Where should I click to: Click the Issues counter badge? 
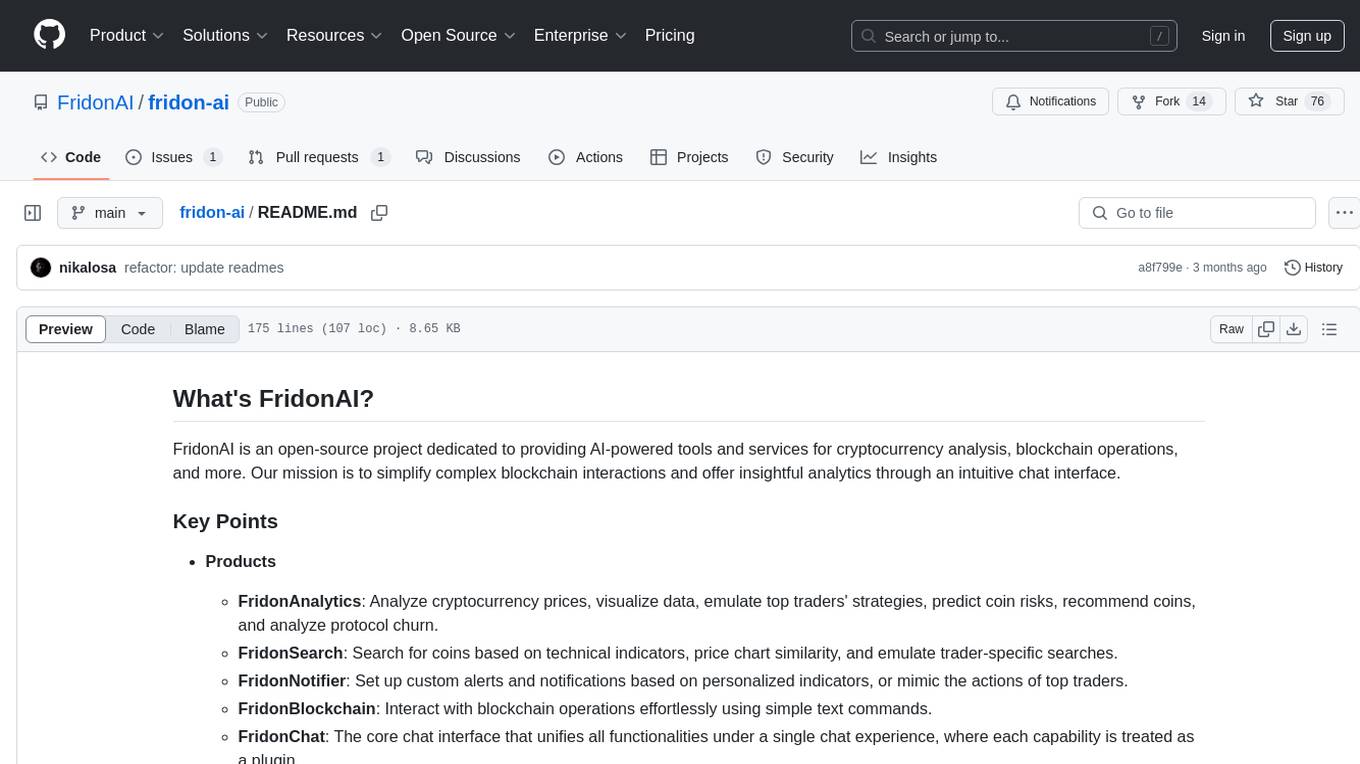coord(212,157)
